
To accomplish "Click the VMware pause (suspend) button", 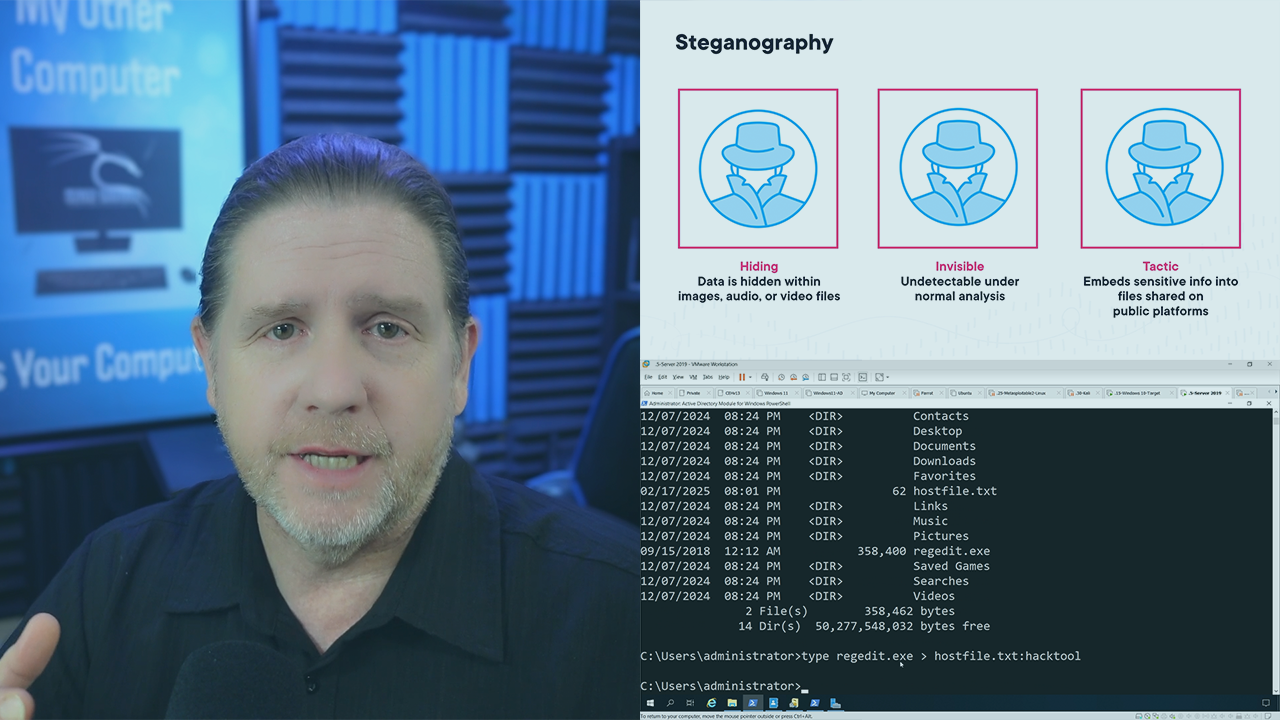I will (x=741, y=377).
